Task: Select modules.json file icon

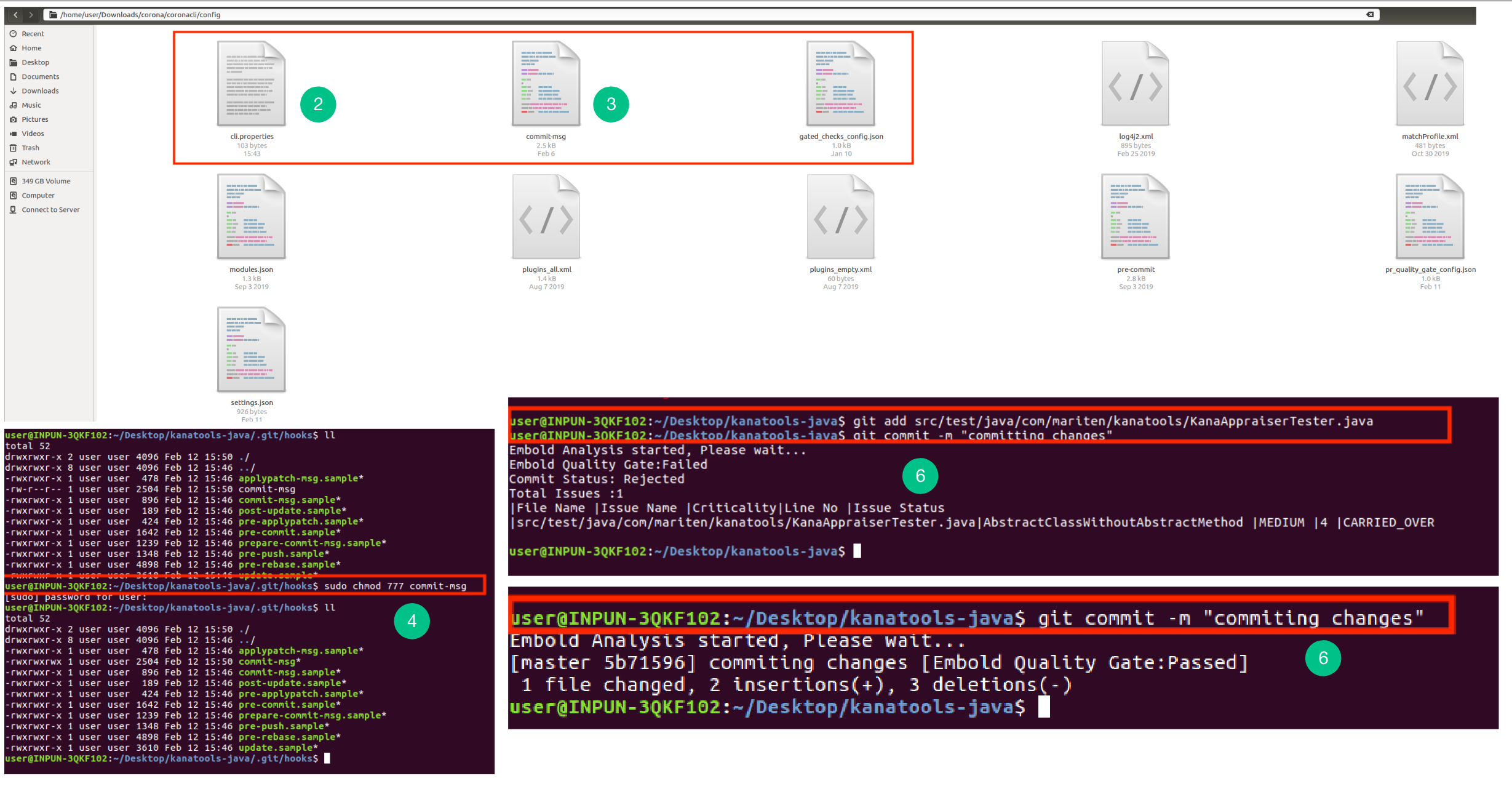Action: [251, 217]
